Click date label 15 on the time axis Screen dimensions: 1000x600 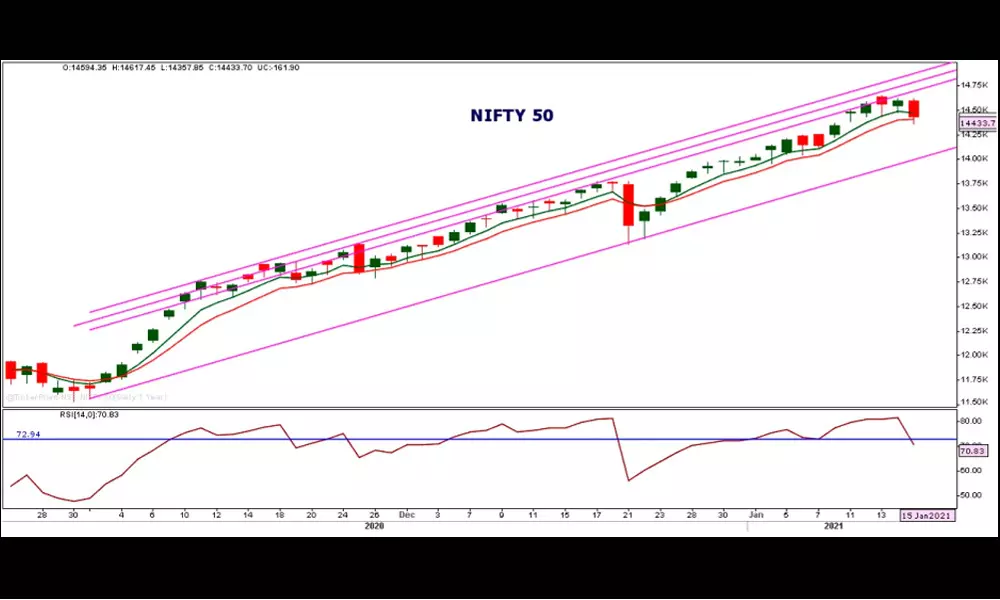click(564, 515)
